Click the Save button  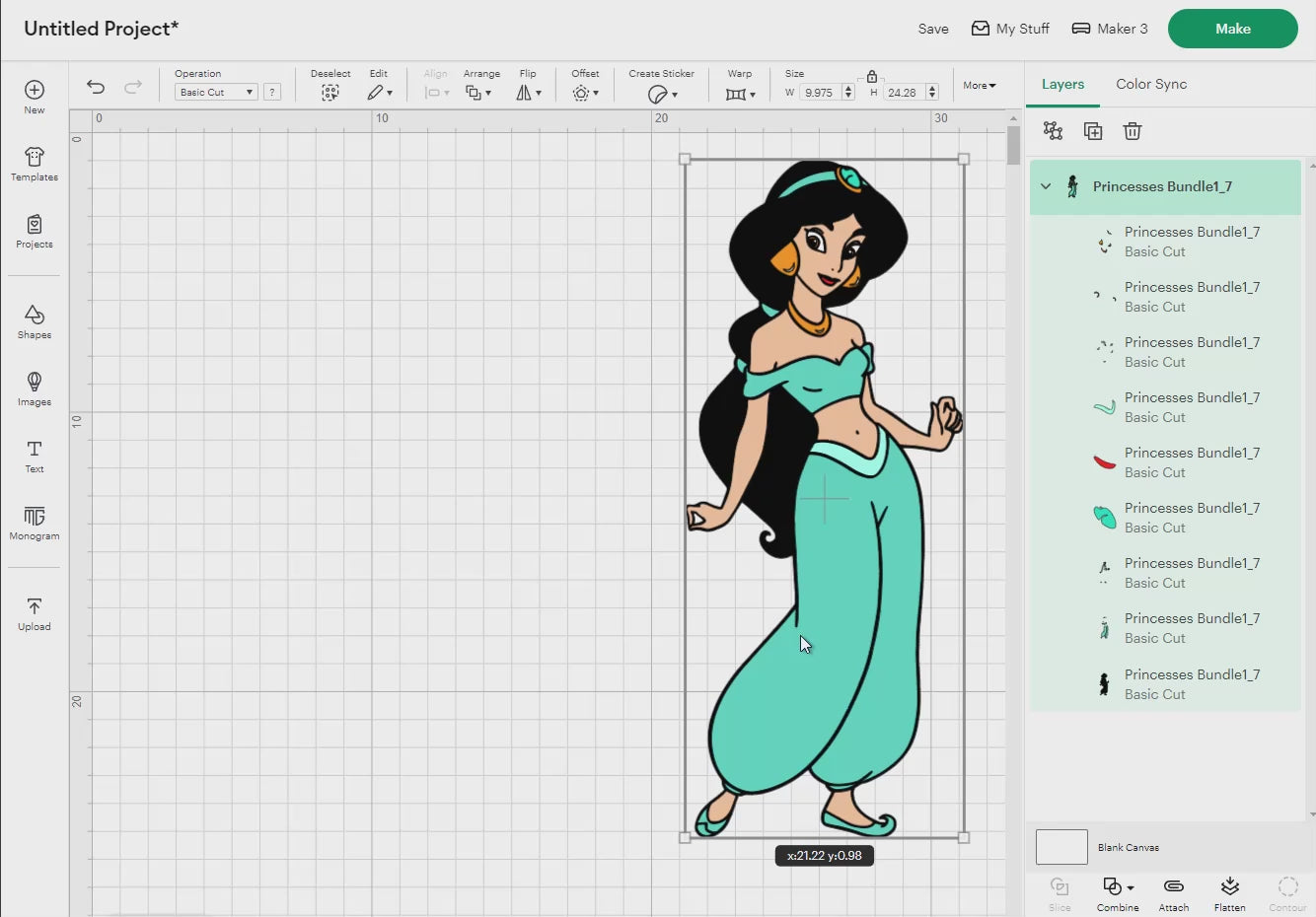coord(933,29)
